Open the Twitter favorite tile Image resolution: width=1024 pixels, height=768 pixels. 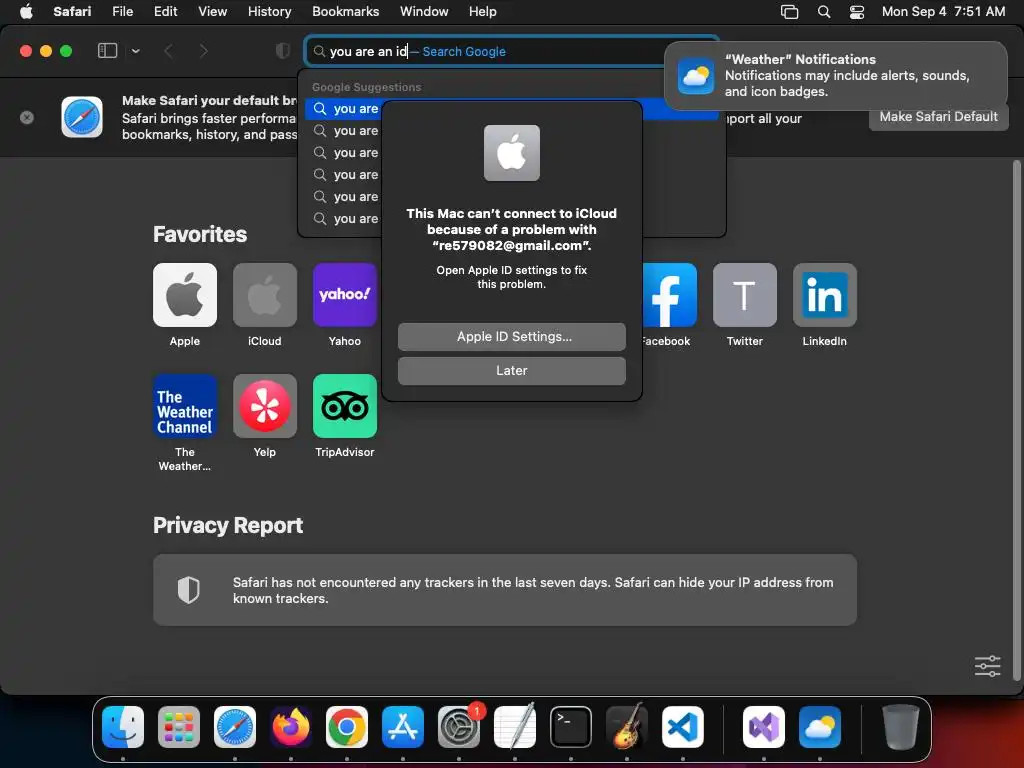point(744,295)
